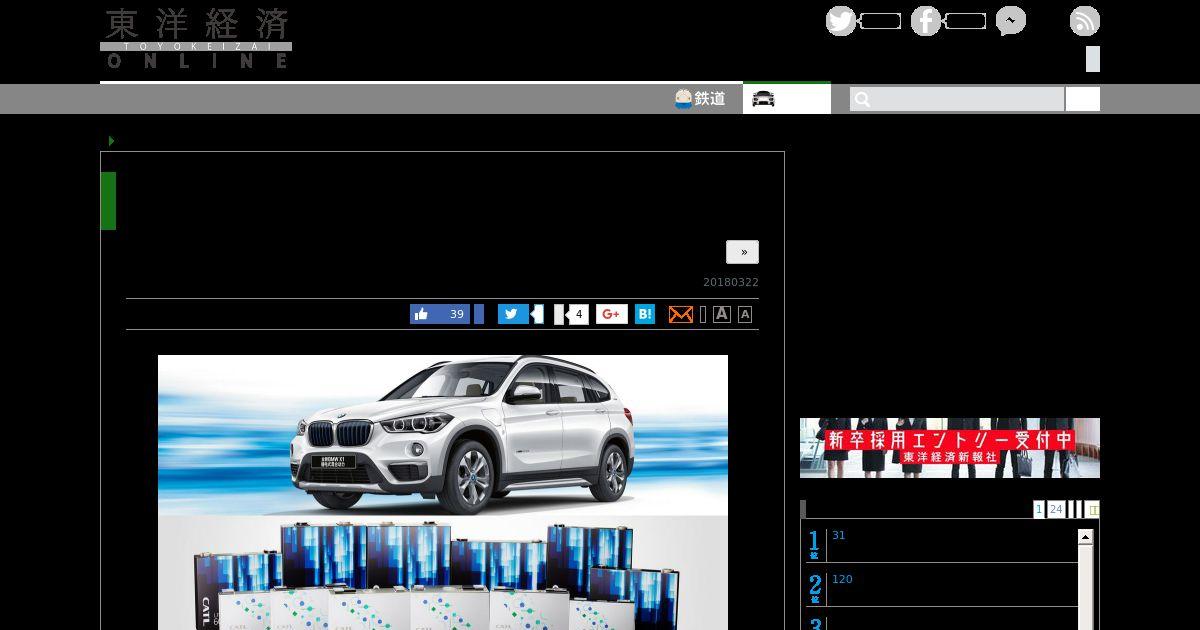Select the car icon automotive tab
This screenshot has width=1200, height=630.
(x=786, y=98)
